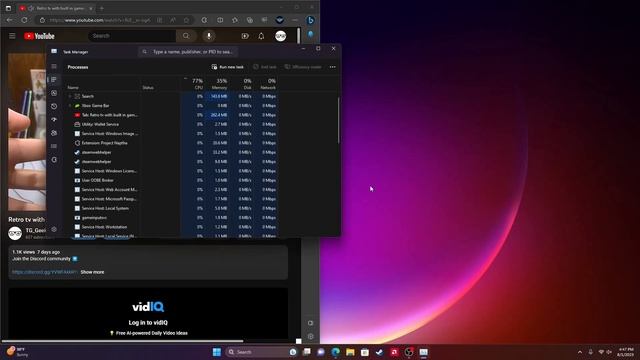Open the Details page in Task Manager sidebar
Image resolution: width=640 pixels, height=360 pixels.
click(54, 146)
